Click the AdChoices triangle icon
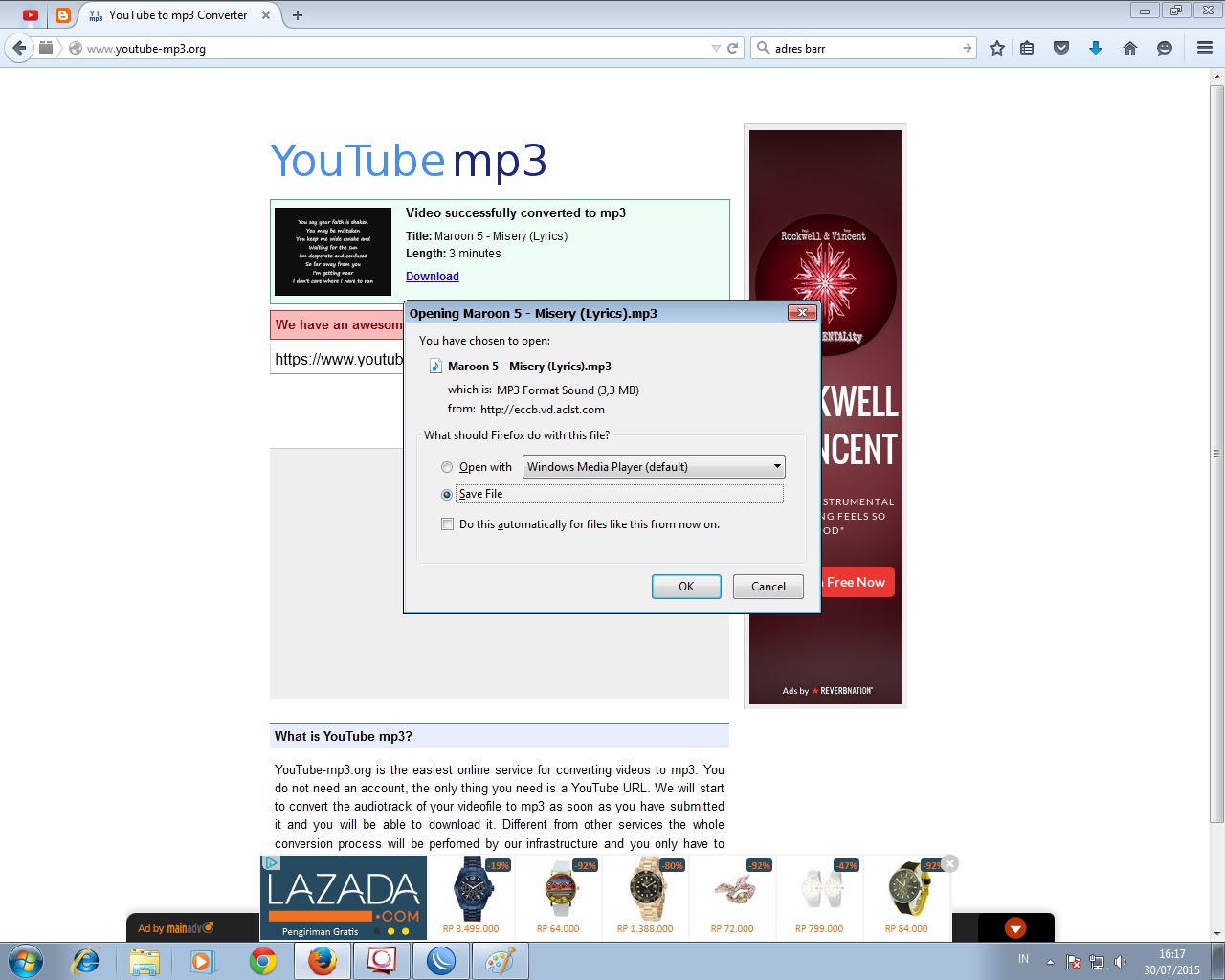This screenshot has height=980, width=1225. pyautogui.click(x=271, y=862)
